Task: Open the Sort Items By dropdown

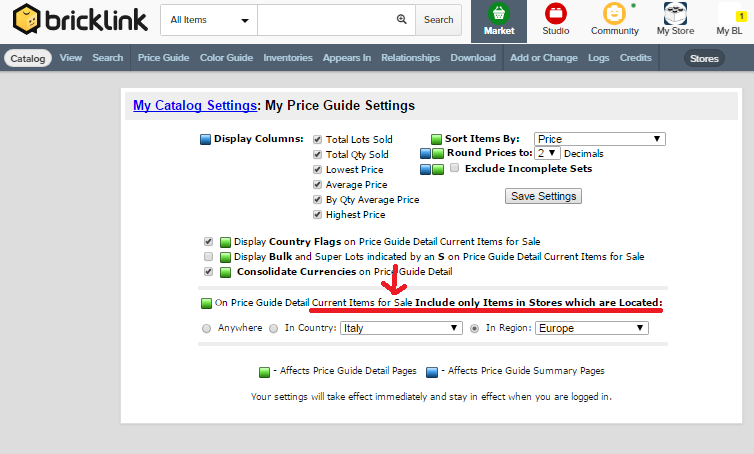Action: coord(600,139)
